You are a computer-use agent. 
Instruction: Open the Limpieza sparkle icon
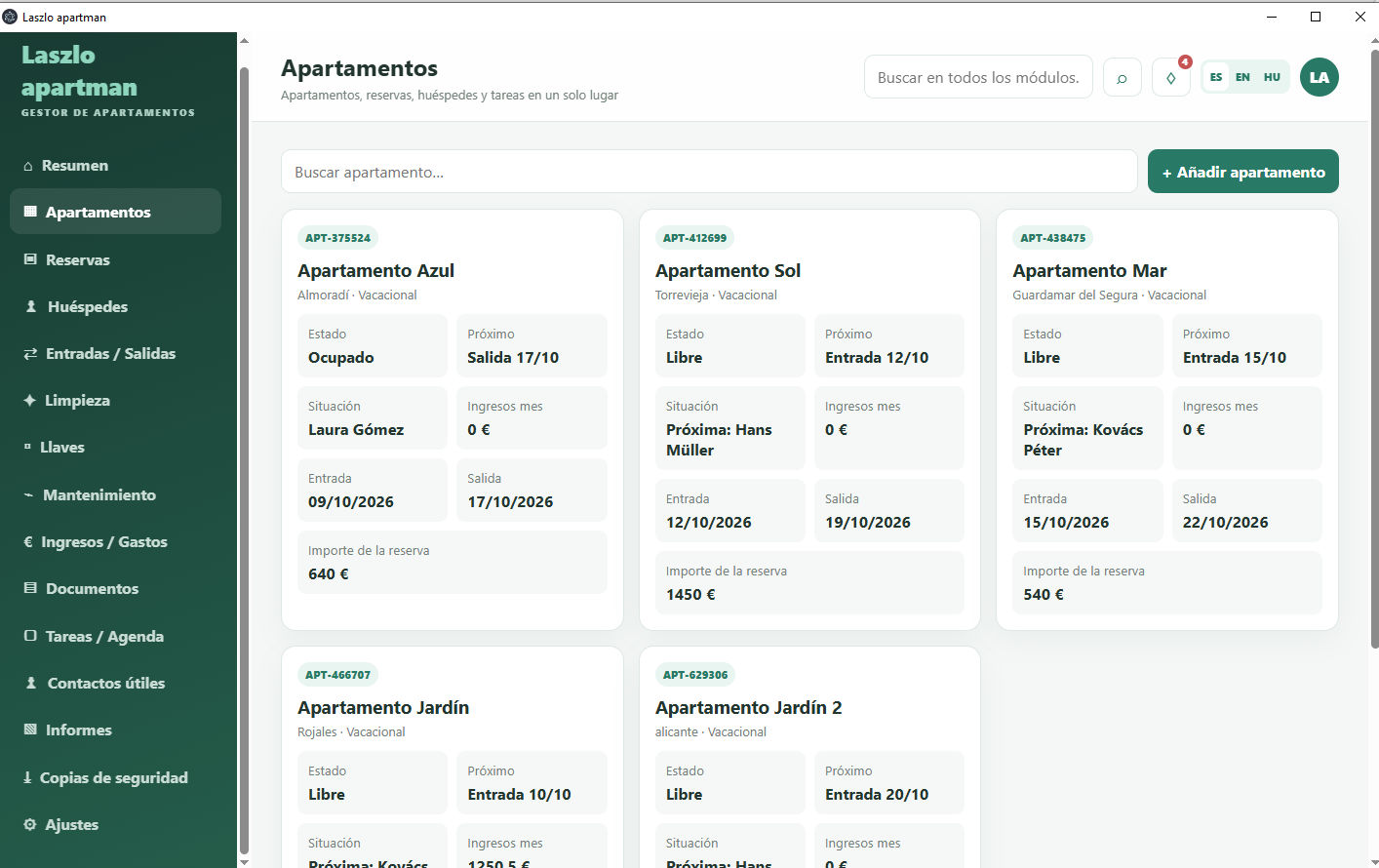pyautogui.click(x=29, y=400)
